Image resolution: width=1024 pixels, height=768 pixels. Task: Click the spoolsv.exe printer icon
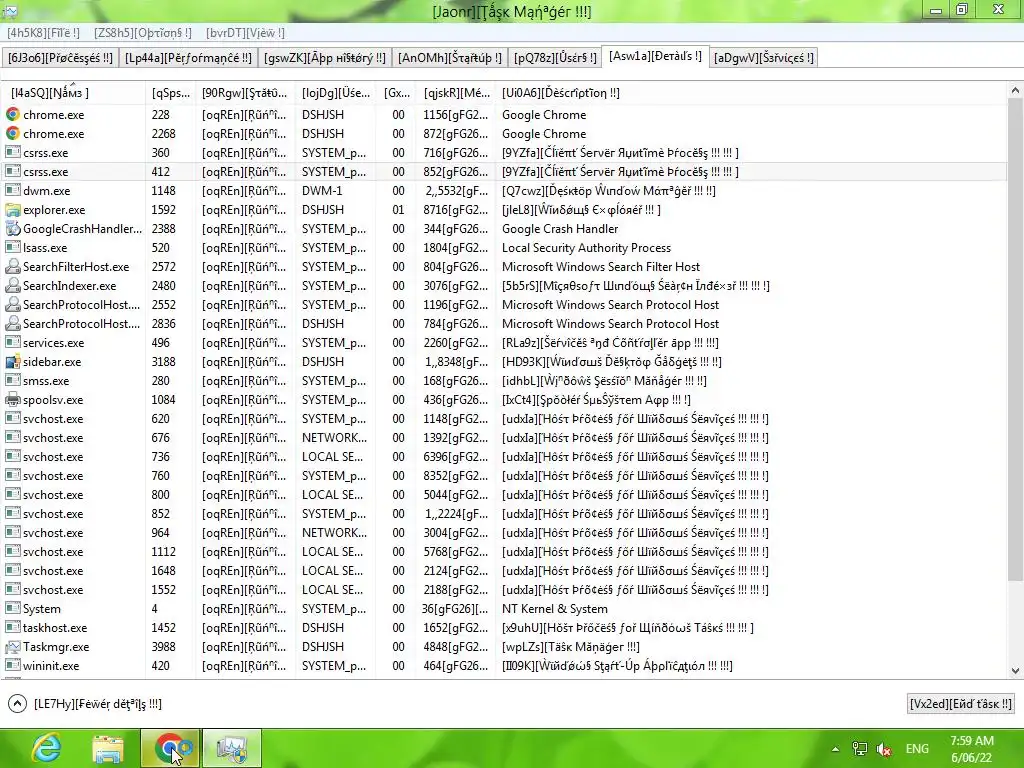(x=12, y=399)
